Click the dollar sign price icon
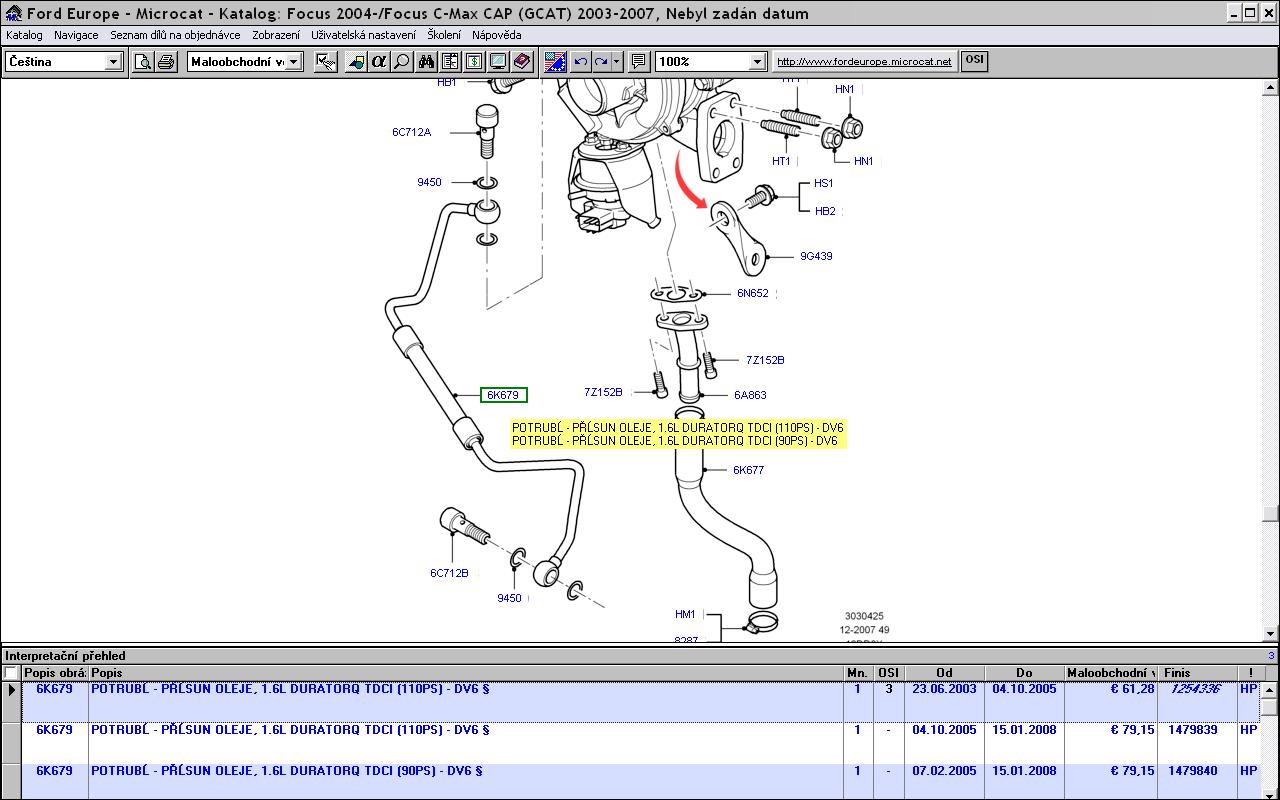 tap(474, 62)
